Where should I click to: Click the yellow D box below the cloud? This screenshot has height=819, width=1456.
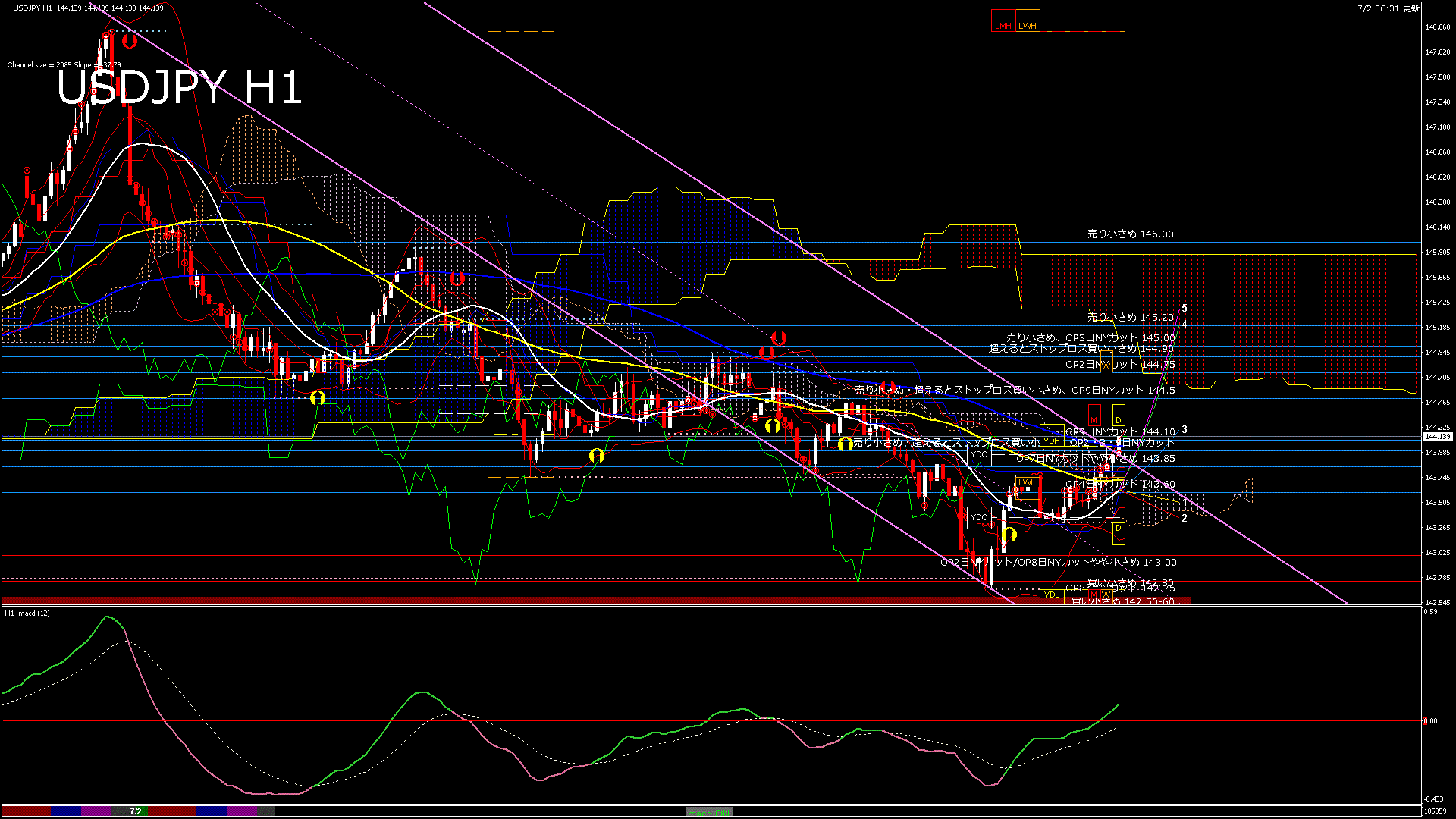tap(1119, 534)
